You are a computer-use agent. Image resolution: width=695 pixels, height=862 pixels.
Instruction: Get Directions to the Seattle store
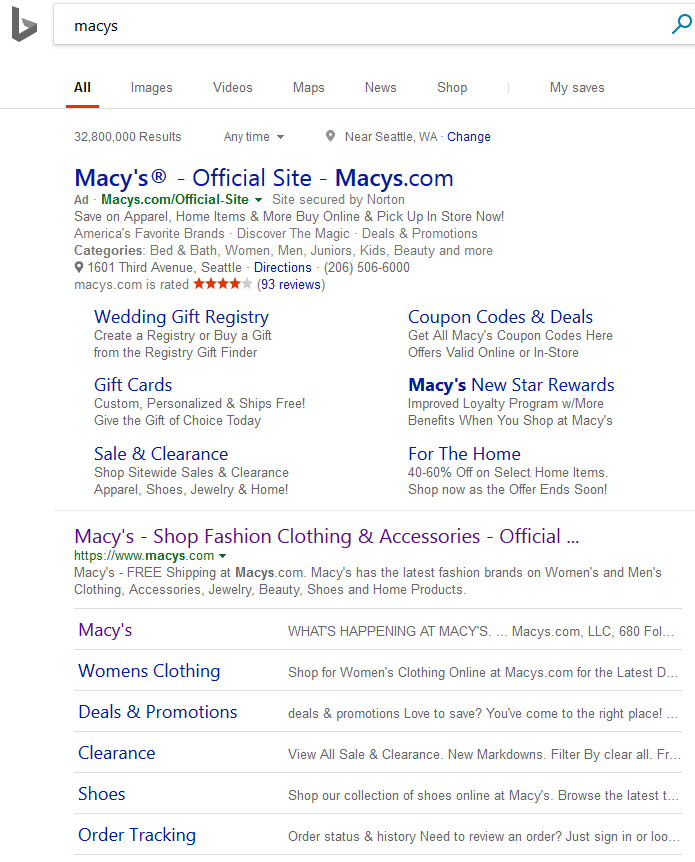[x=283, y=268]
